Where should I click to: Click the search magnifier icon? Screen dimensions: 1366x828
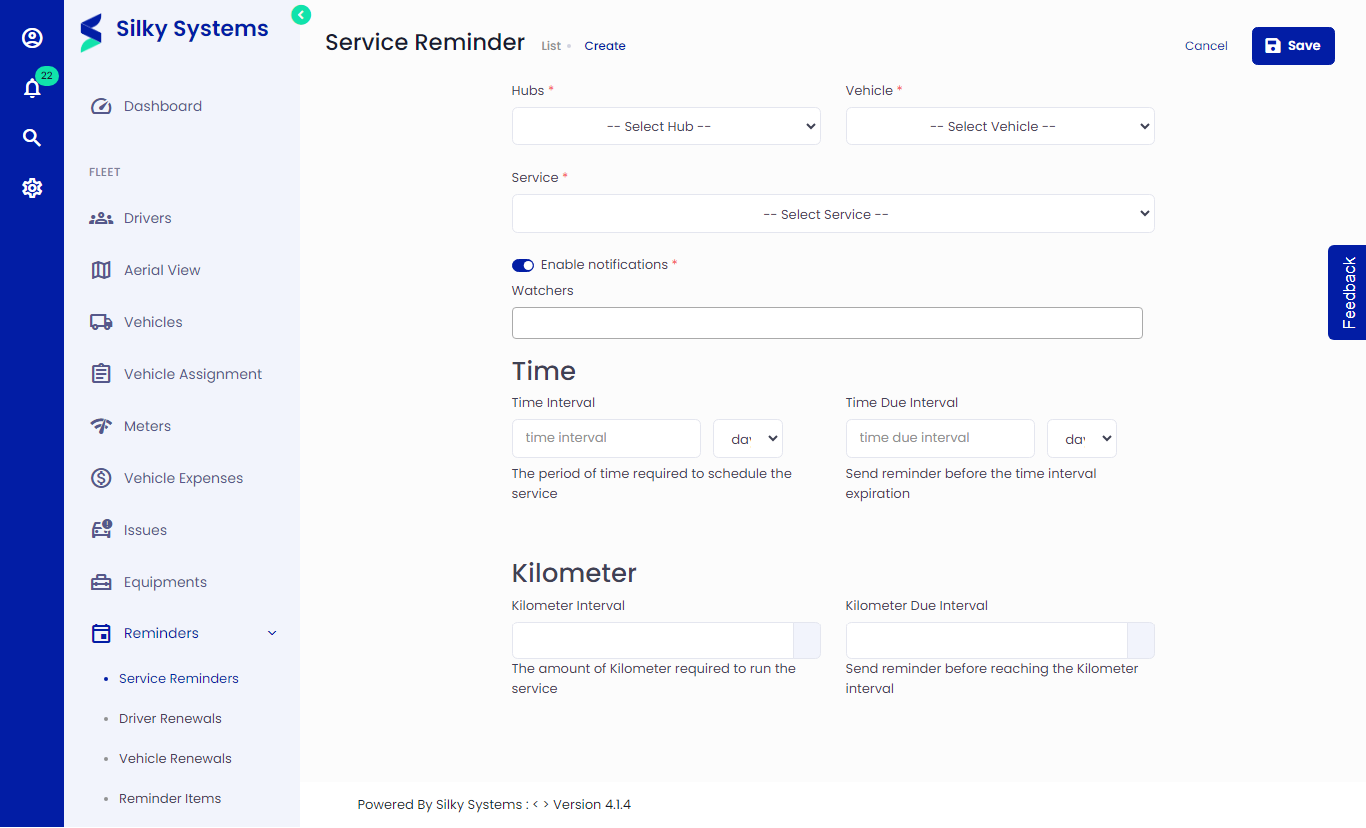(x=32, y=137)
